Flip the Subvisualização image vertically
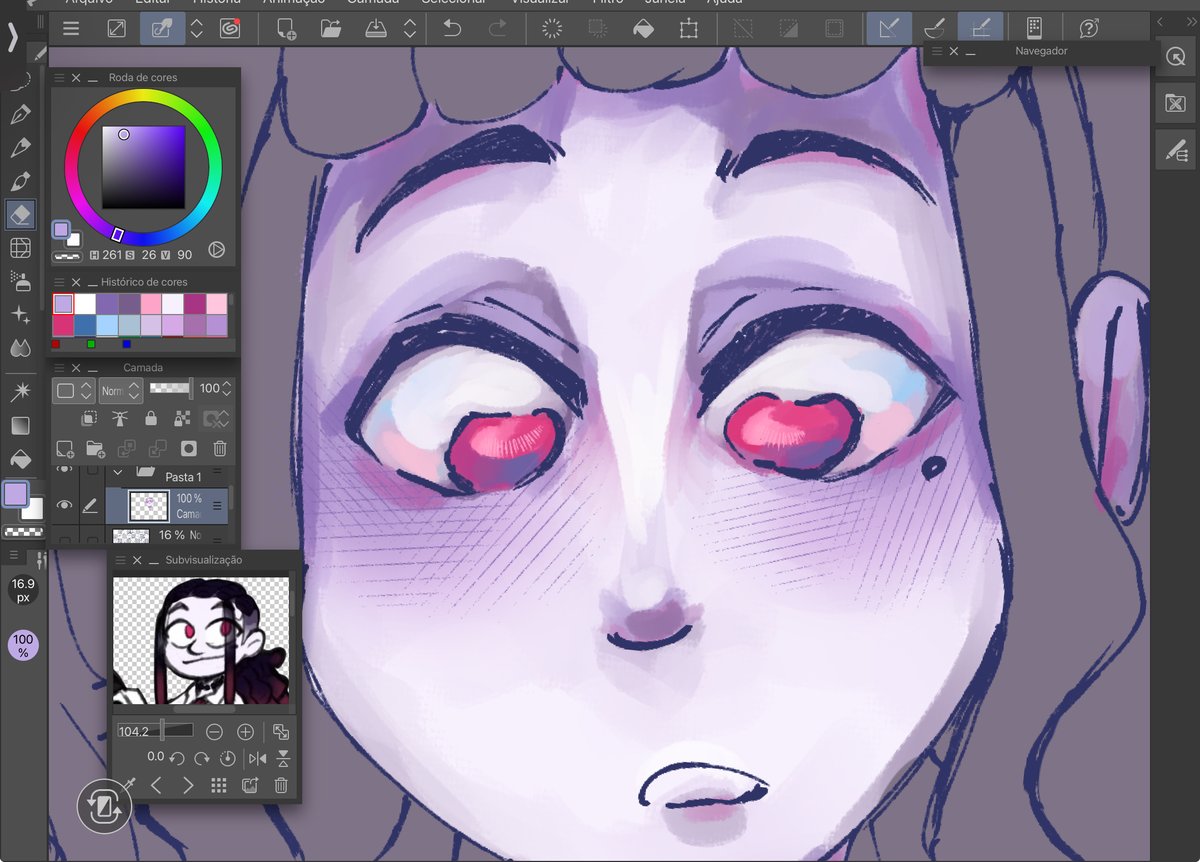The width and height of the screenshot is (1200, 862). click(x=283, y=758)
